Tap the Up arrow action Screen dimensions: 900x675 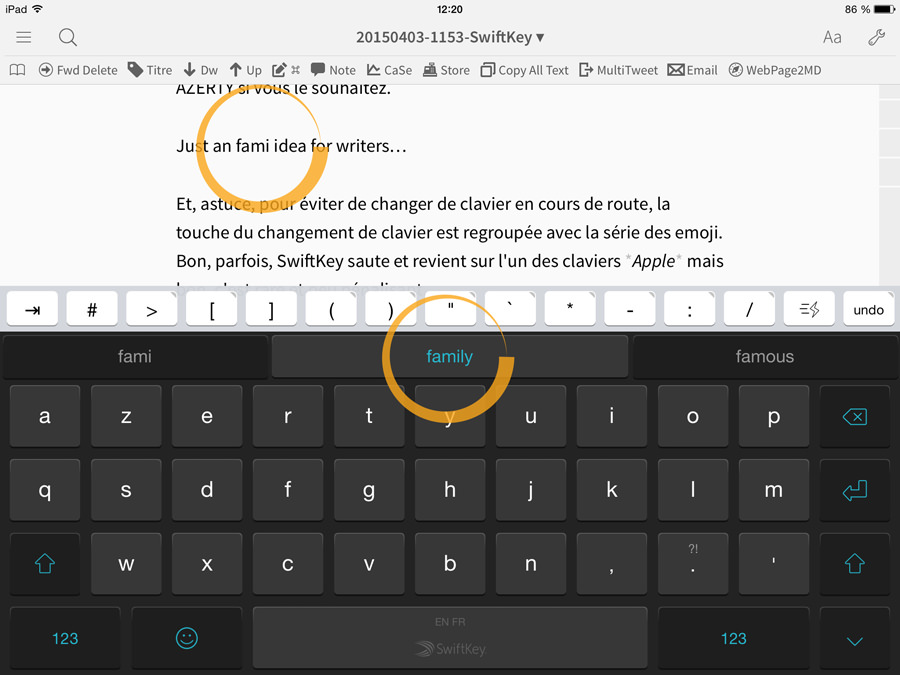[246, 70]
